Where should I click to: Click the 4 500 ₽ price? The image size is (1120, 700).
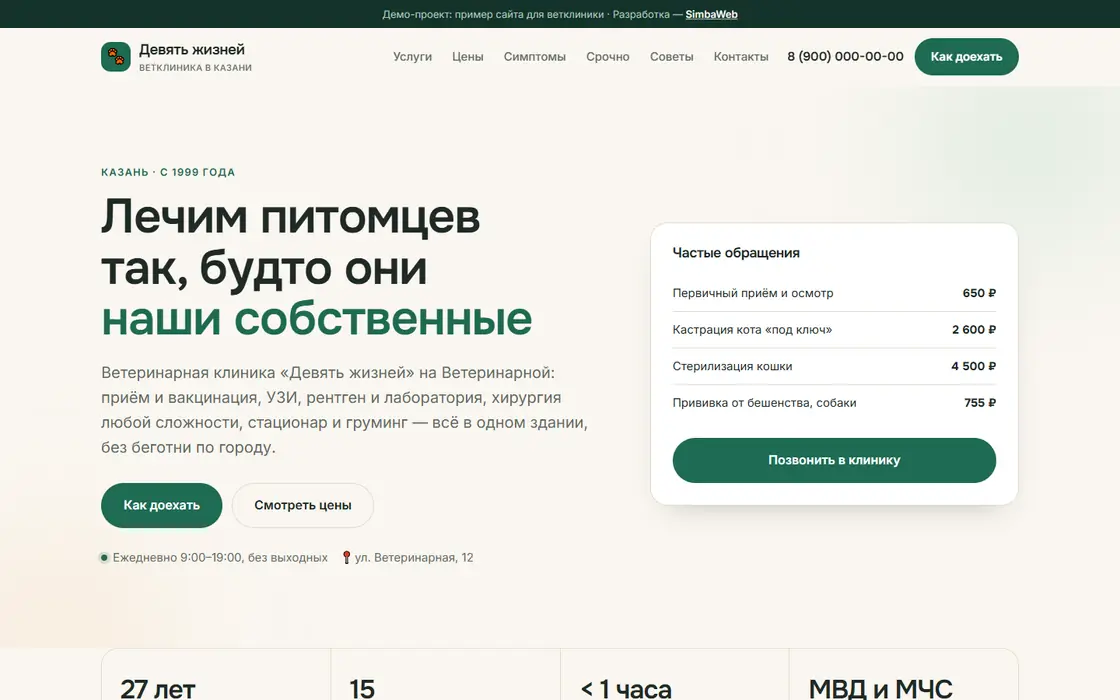click(973, 366)
